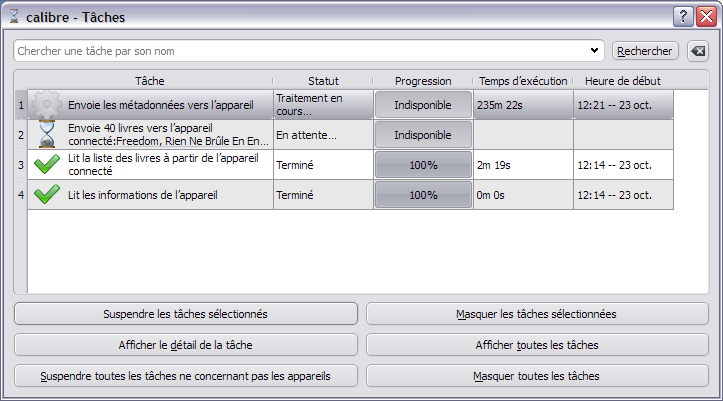Click the 100% progress bar of task 3

pyautogui.click(x=423, y=165)
